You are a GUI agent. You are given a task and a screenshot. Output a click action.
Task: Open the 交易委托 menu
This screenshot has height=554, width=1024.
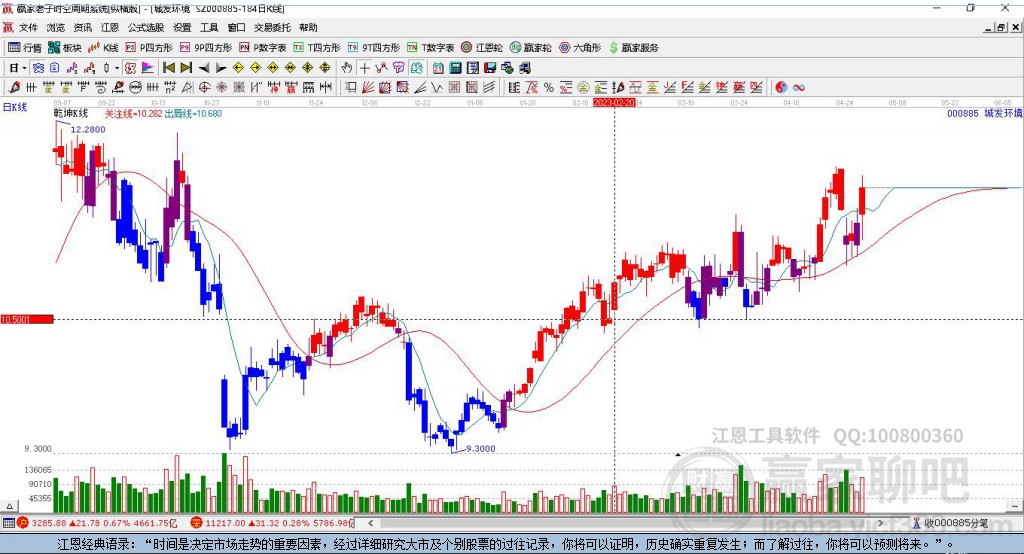tap(272, 27)
